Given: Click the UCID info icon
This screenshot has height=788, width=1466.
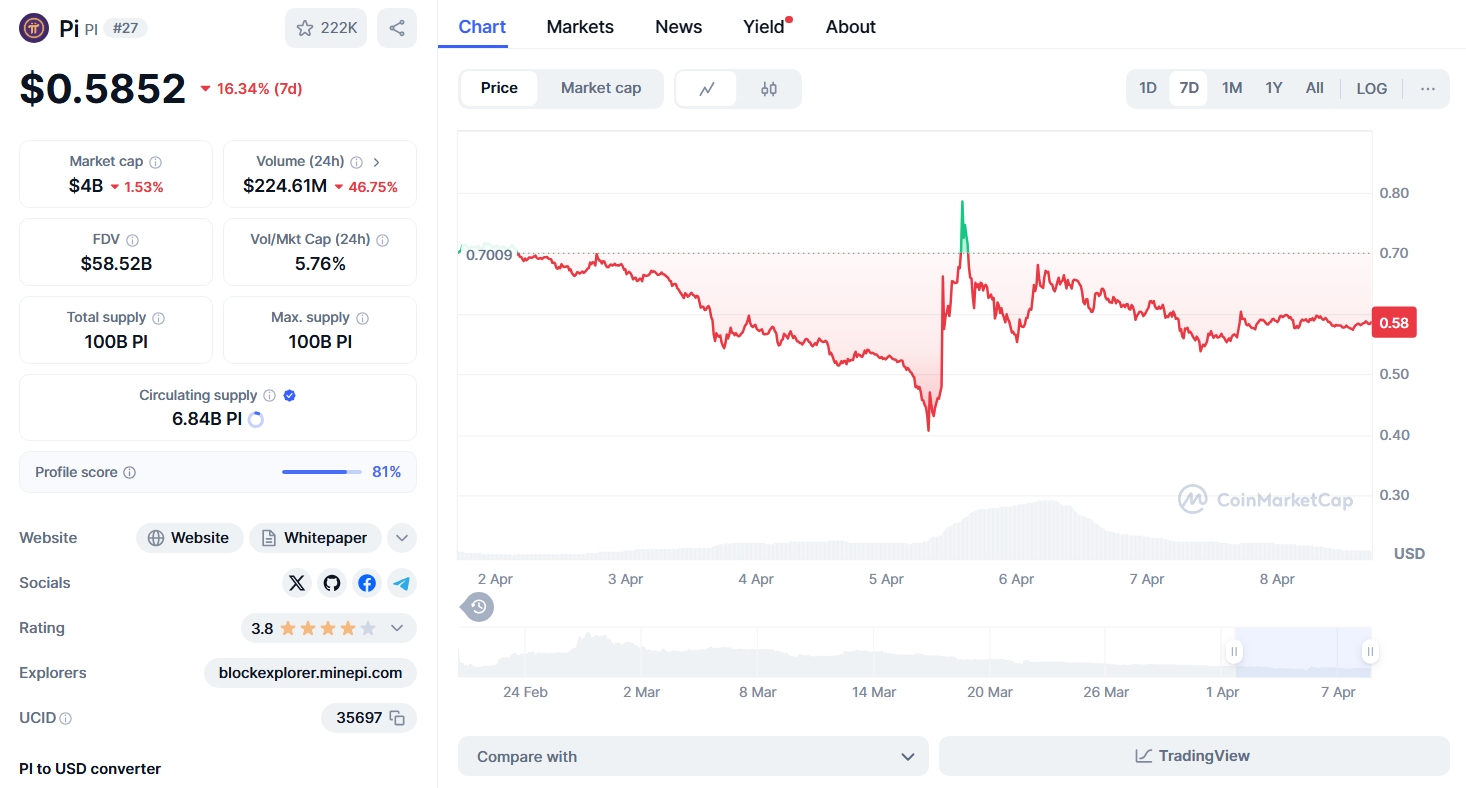Looking at the screenshot, I should click(x=66, y=718).
